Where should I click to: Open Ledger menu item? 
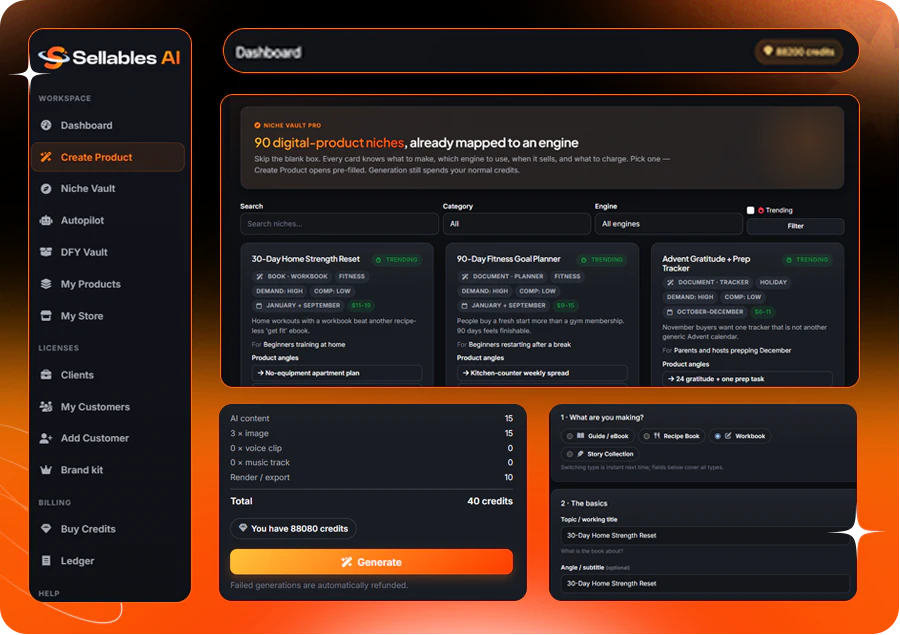(x=108, y=561)
